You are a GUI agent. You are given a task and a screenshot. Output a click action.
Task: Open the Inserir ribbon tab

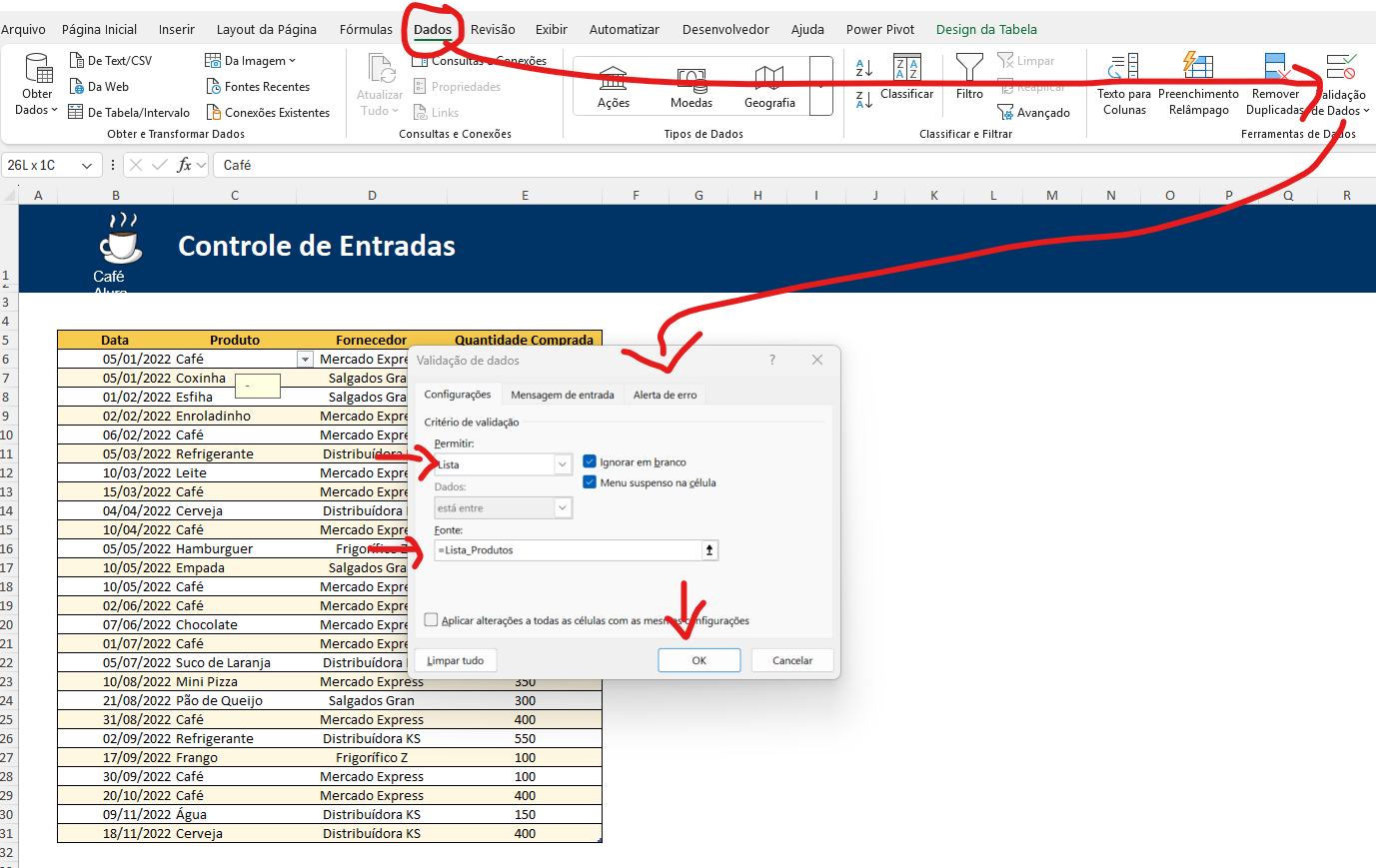point(177,29)
